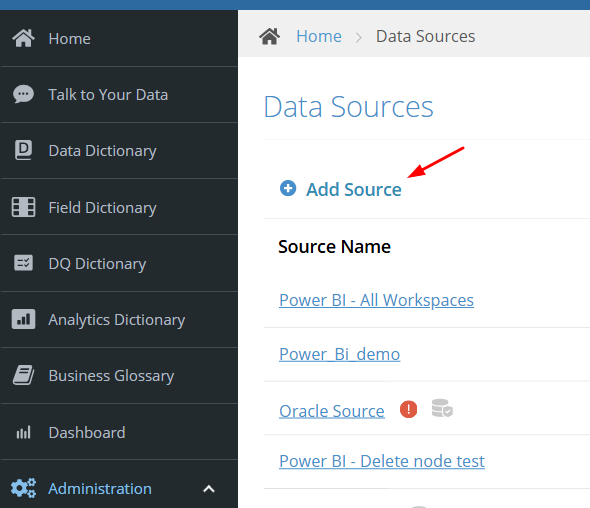
Task: Go to Home via breadcrumb link
Action: (x=319, y=37)
